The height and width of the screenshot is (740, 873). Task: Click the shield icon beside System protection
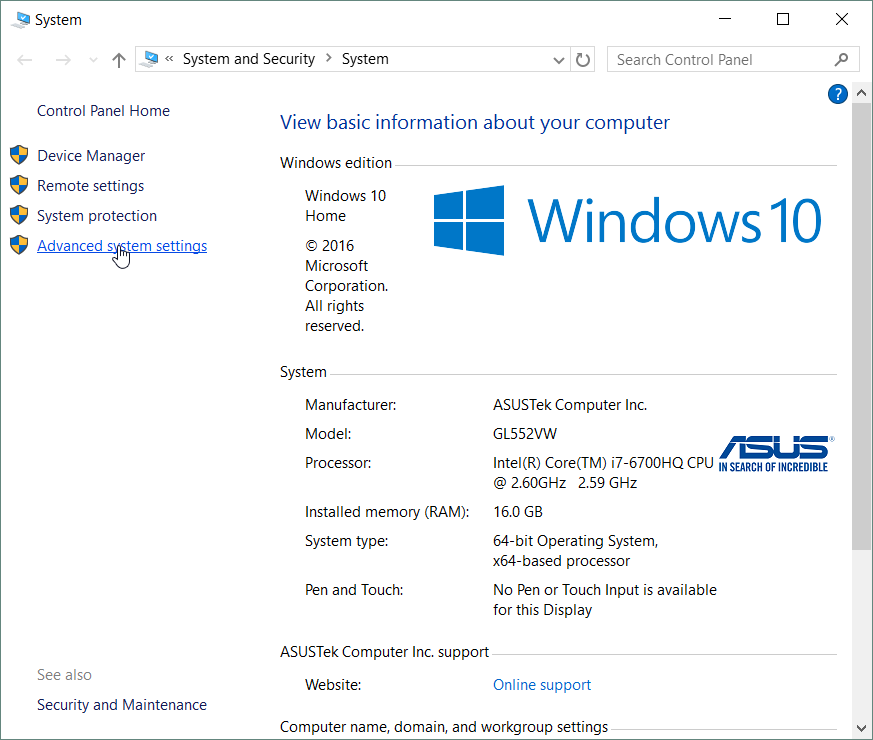(19, 215)
